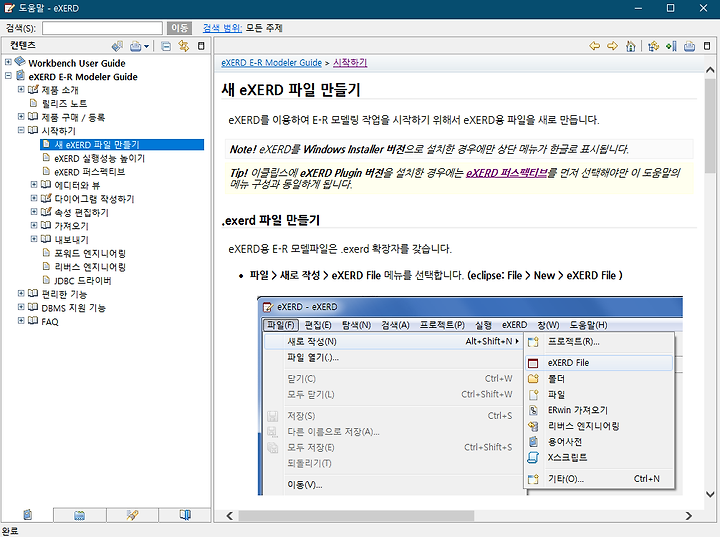Viewport: 720px width, 537px height.
Task: Click the Link with Contents arrows icon
Action: tap(184, 46)
